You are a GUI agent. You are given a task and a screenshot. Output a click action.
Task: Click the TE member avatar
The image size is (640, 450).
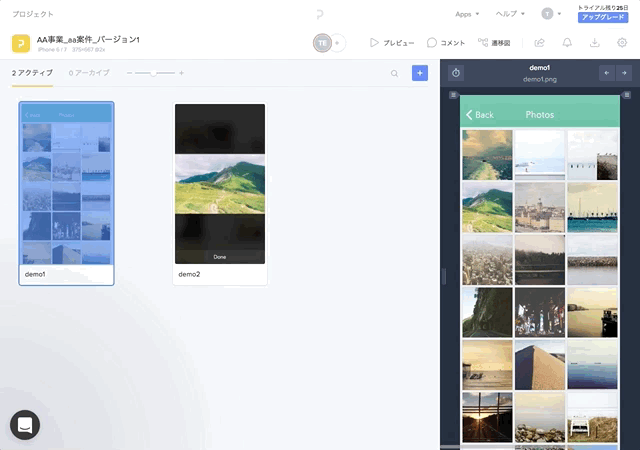pos(322,43)
